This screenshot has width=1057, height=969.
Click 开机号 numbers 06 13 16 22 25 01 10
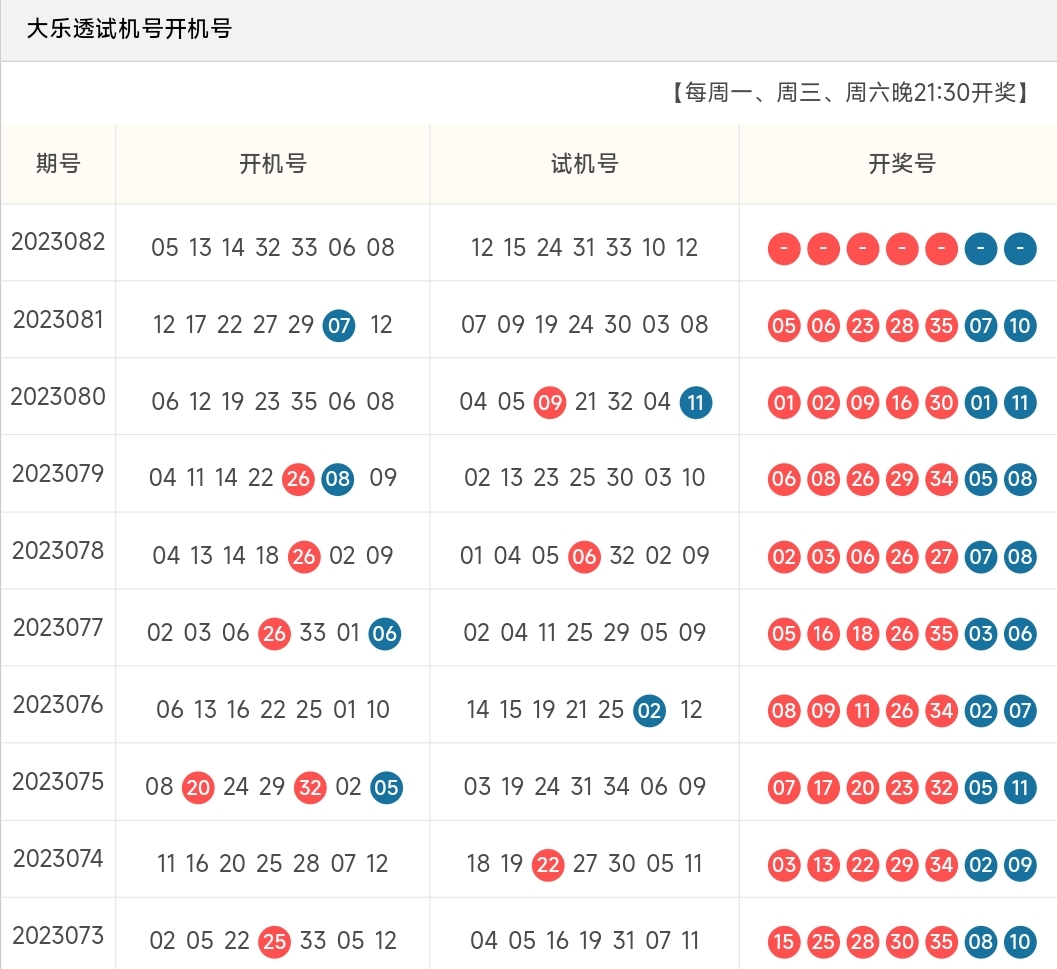(273, 709)
